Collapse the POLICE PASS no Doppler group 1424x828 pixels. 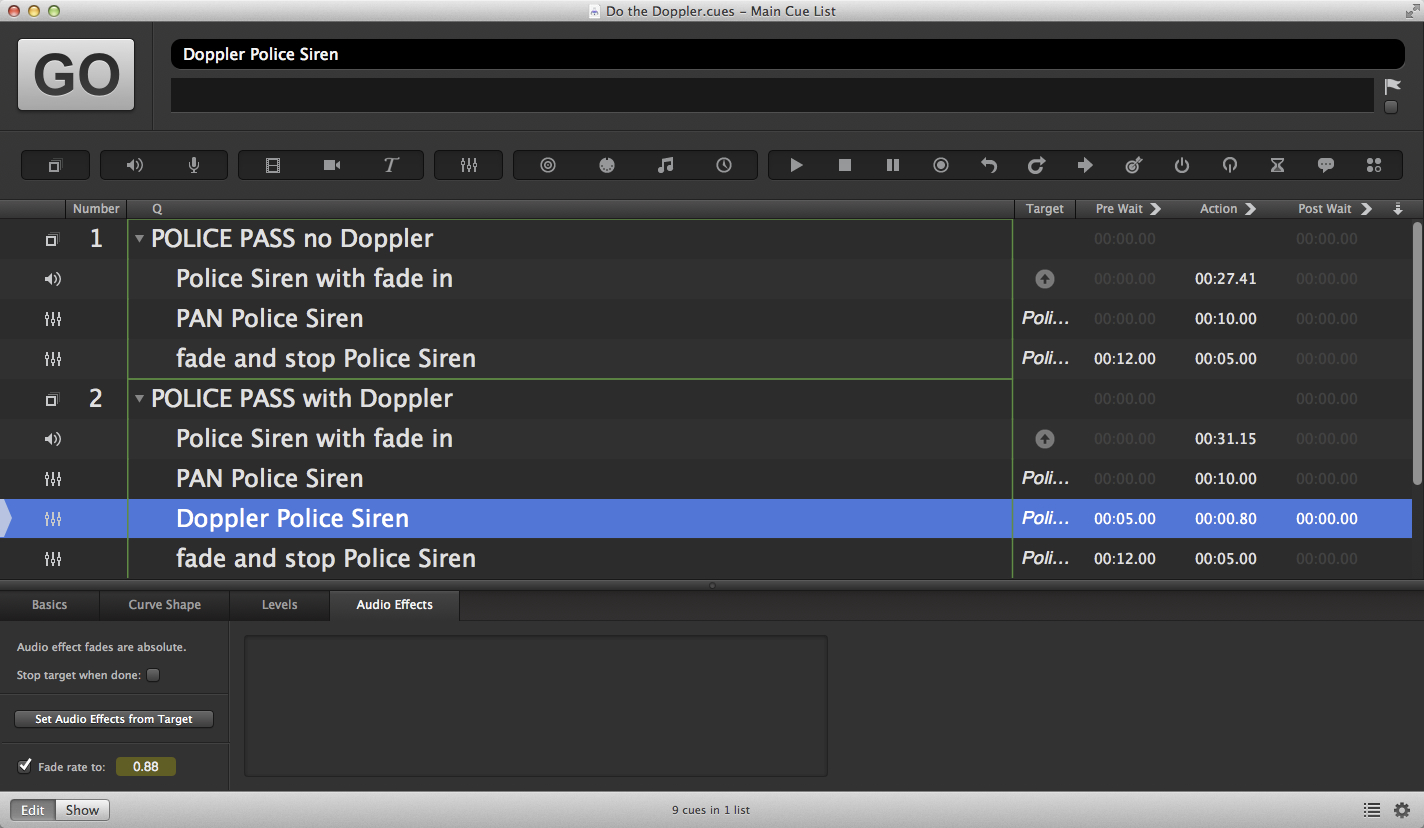tap(140, 239)
